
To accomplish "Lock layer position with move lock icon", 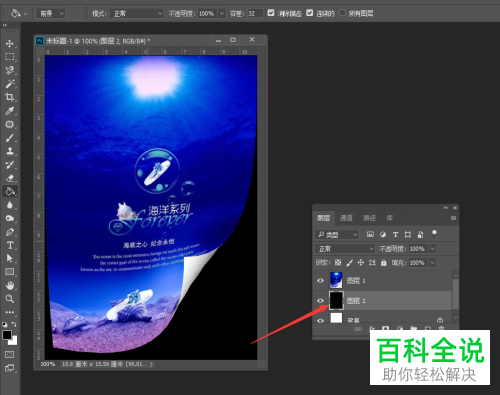I will (361, 263).
